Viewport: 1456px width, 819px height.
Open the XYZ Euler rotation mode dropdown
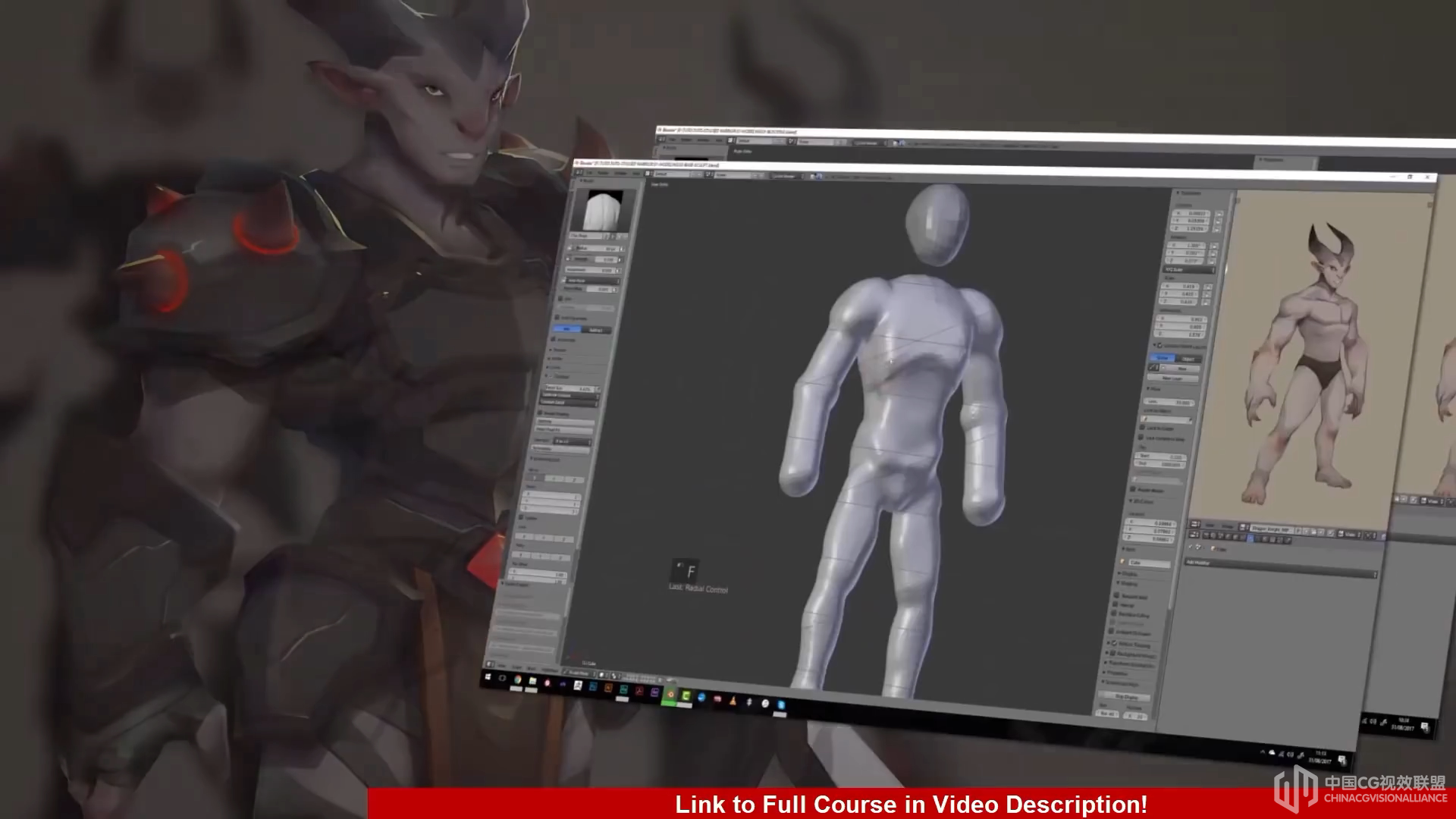coord(1189,269)
